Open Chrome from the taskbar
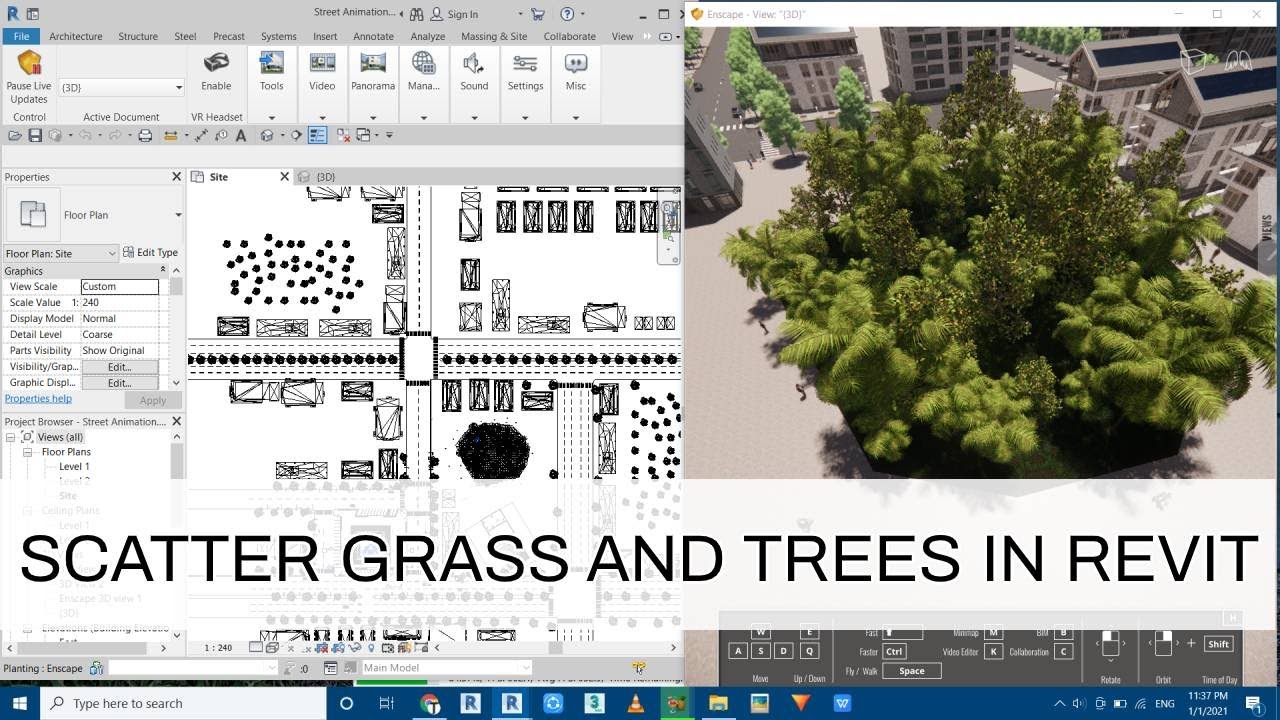The height and width of the screenshot is (720, 1280). tap(430, 703)
